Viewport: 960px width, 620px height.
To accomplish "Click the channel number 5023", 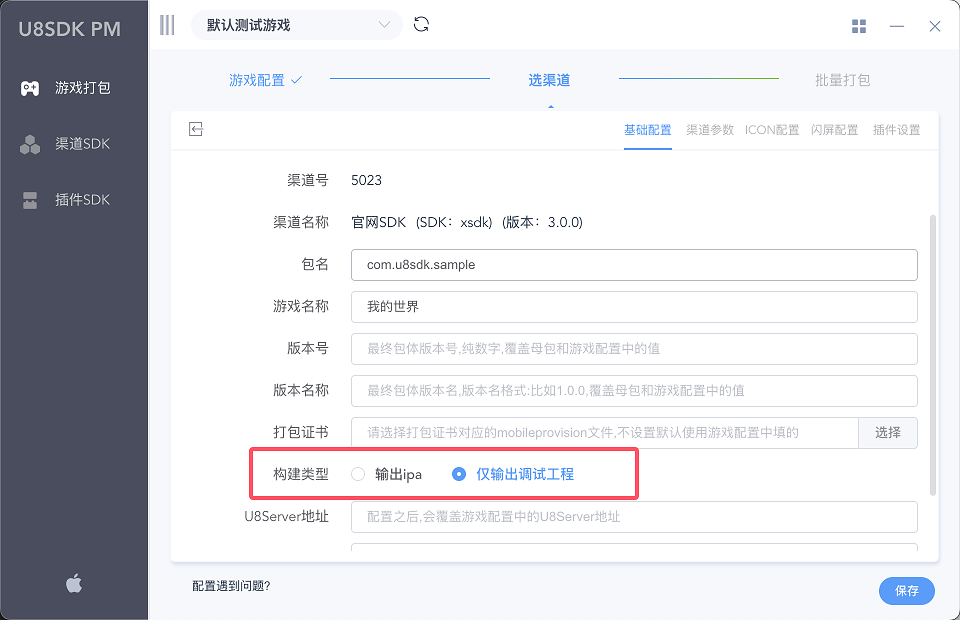I will click(366, 181).
